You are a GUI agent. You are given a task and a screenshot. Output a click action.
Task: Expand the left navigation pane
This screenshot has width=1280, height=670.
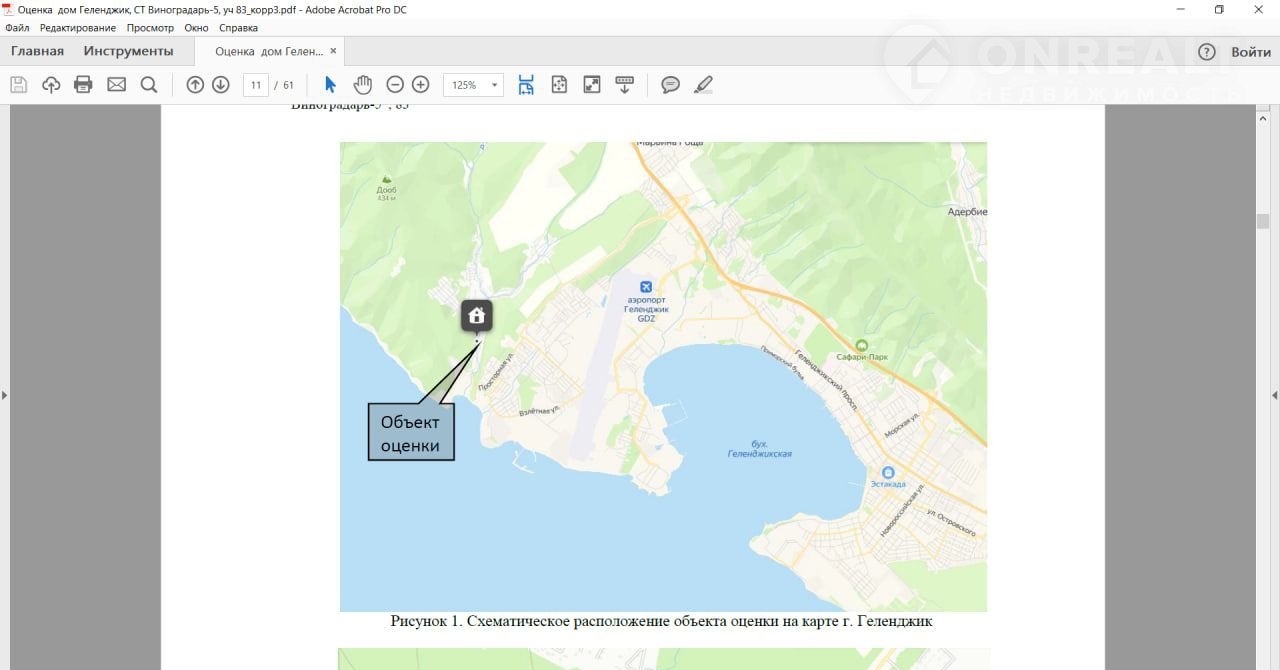click(5, 395)
